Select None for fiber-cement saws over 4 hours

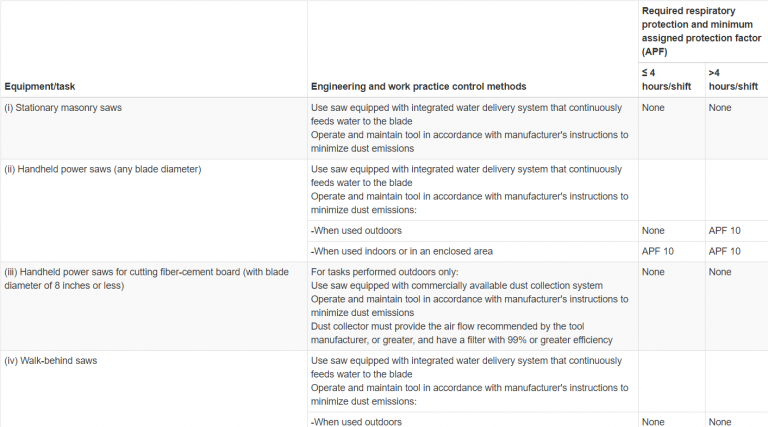[720, 271]
